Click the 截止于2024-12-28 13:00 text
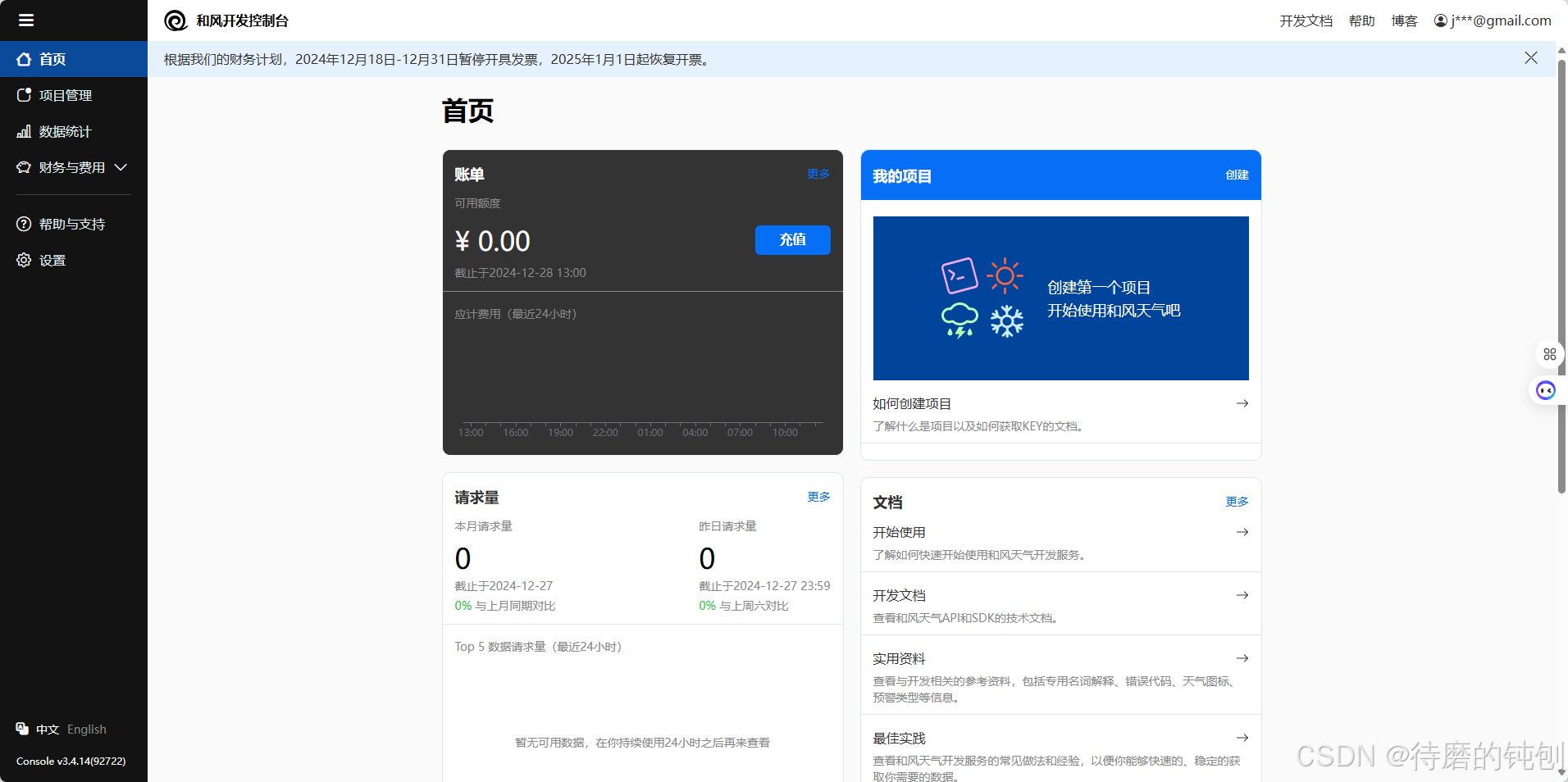This screenshot has width=1568, height=782. tap(520, 273)
